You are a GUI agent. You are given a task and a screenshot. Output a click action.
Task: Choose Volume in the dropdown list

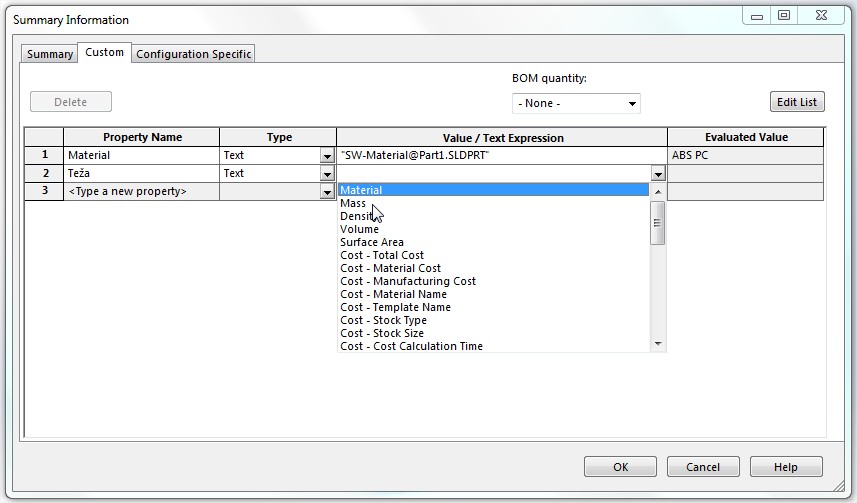coord(359,229)
